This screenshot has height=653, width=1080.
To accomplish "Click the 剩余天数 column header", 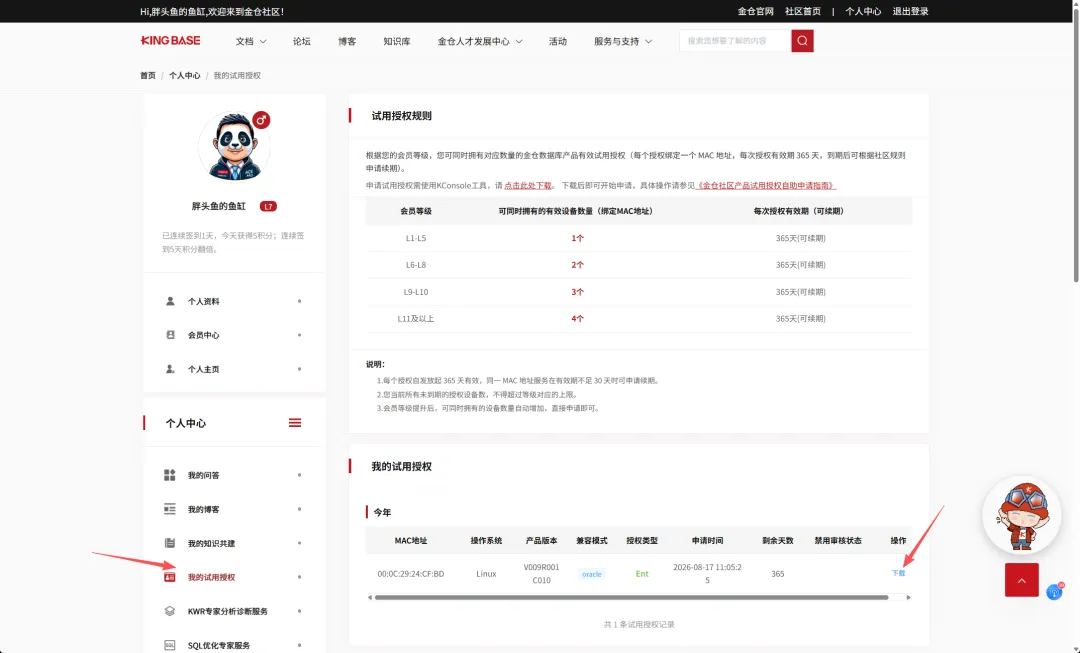I will (x=778, y=541).
